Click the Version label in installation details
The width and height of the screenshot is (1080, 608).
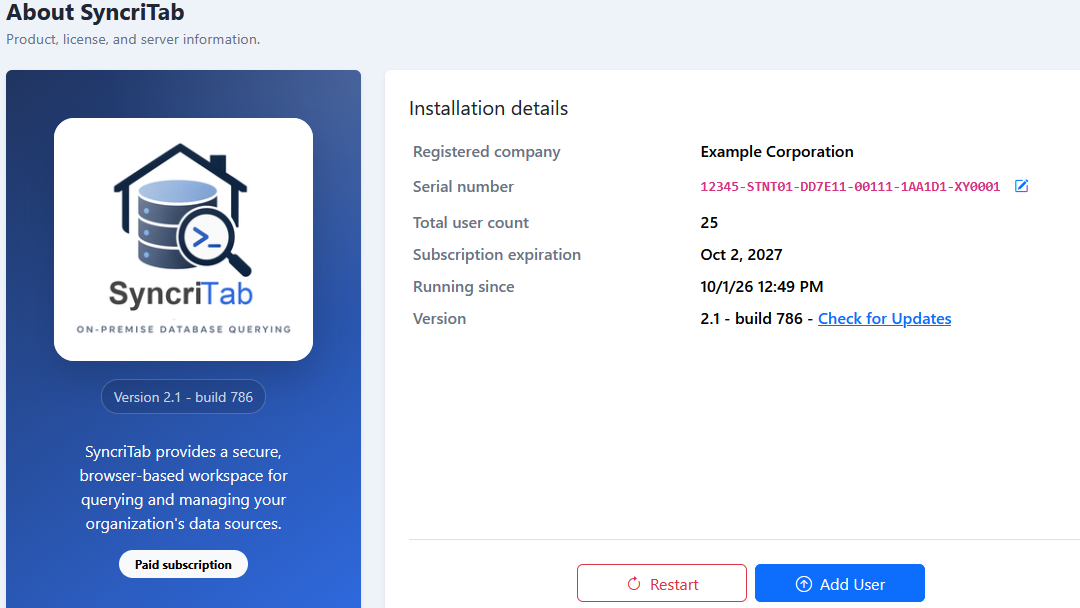439,319
